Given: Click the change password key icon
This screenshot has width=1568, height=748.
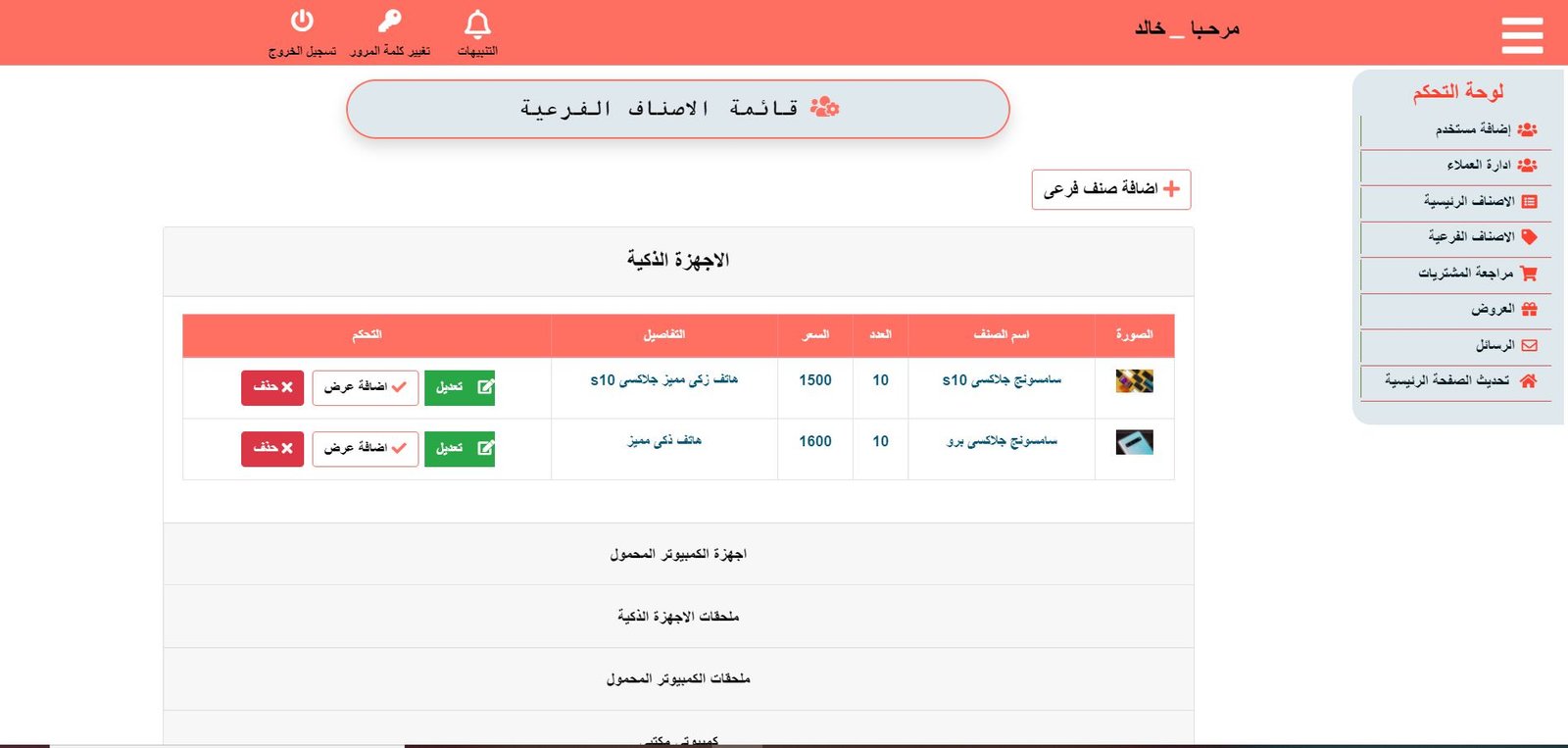Looking at the screenshot, I should pos(390,22).
